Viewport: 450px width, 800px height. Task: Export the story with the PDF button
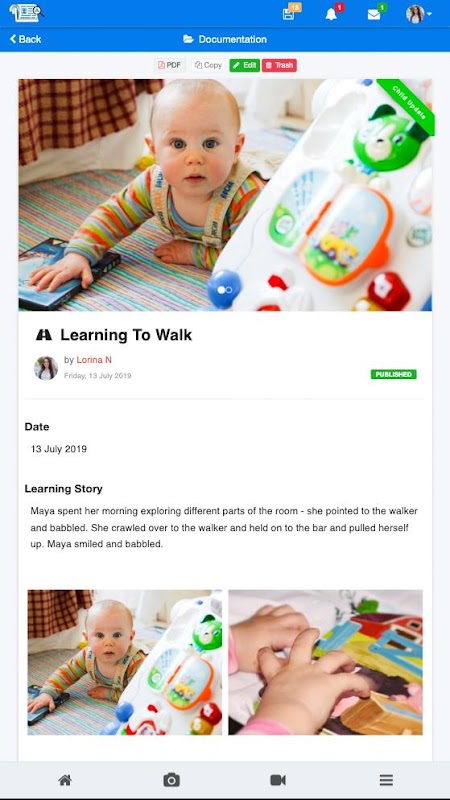tap(169, 65)
